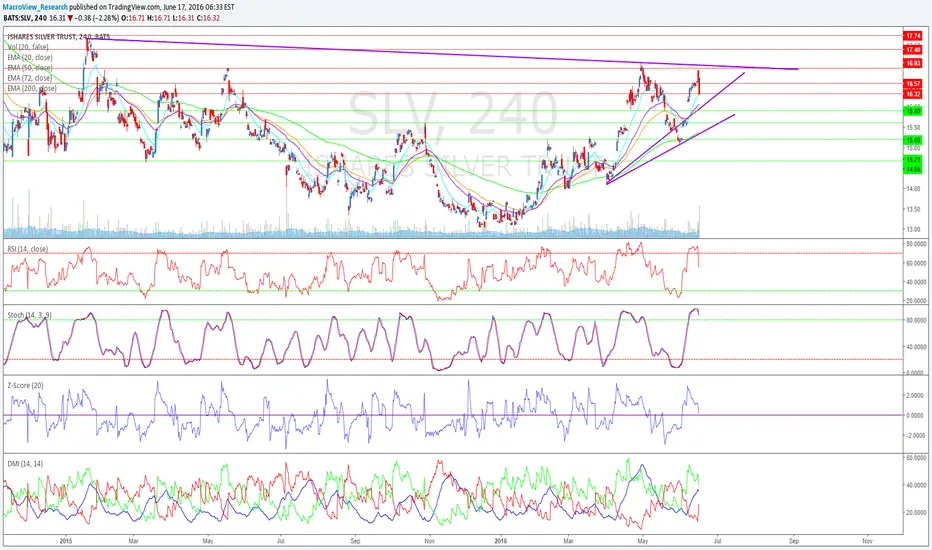Click the Nov label after 2015 on time axis
Viewport: 932px width, 550px height.
[428, 541]
